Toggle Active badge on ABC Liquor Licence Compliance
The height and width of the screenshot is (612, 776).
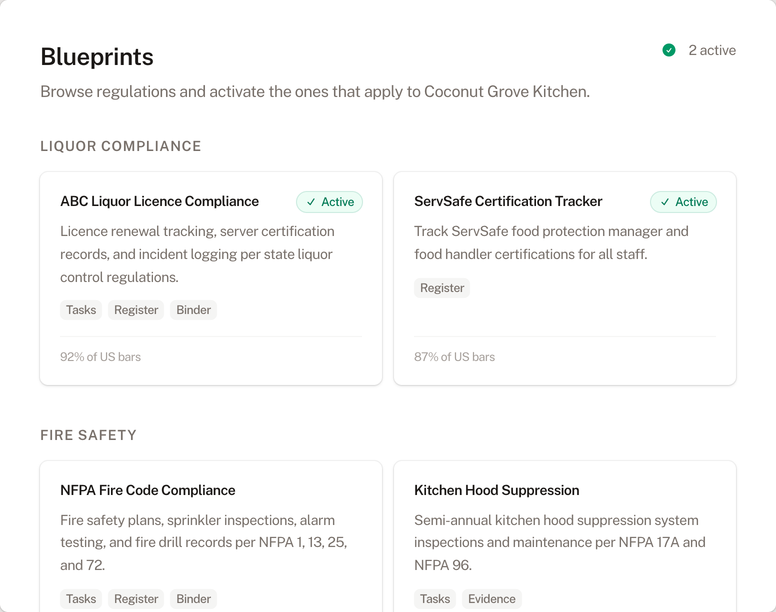point(329,202)
